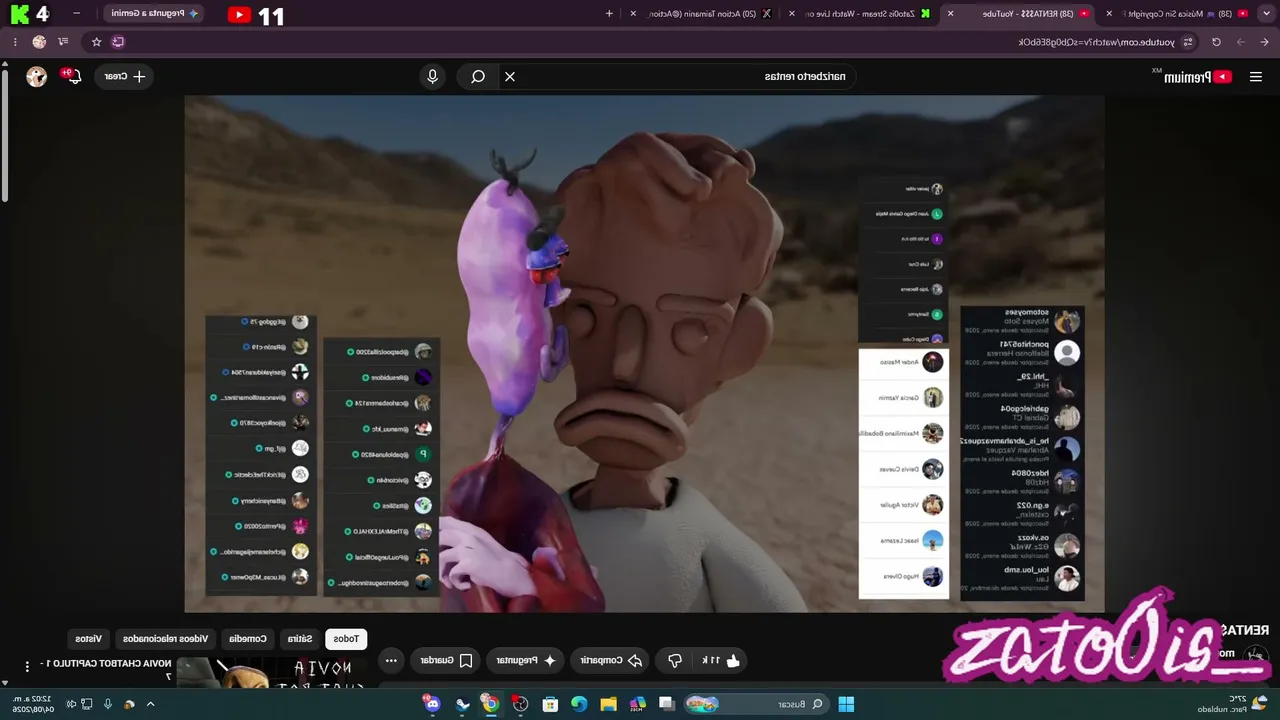Screen dimensions: 1280x720
Task: Open Steam from the taskbar
Action: click(462, 704)
